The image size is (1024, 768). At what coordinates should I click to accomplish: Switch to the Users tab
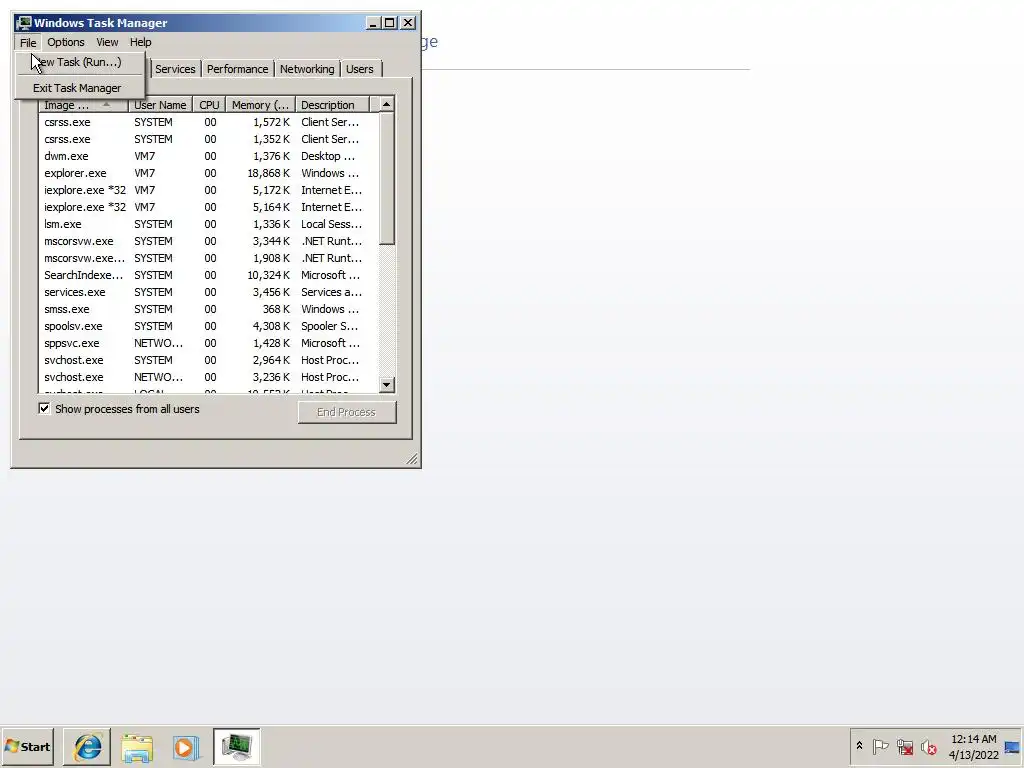[360, 69]
